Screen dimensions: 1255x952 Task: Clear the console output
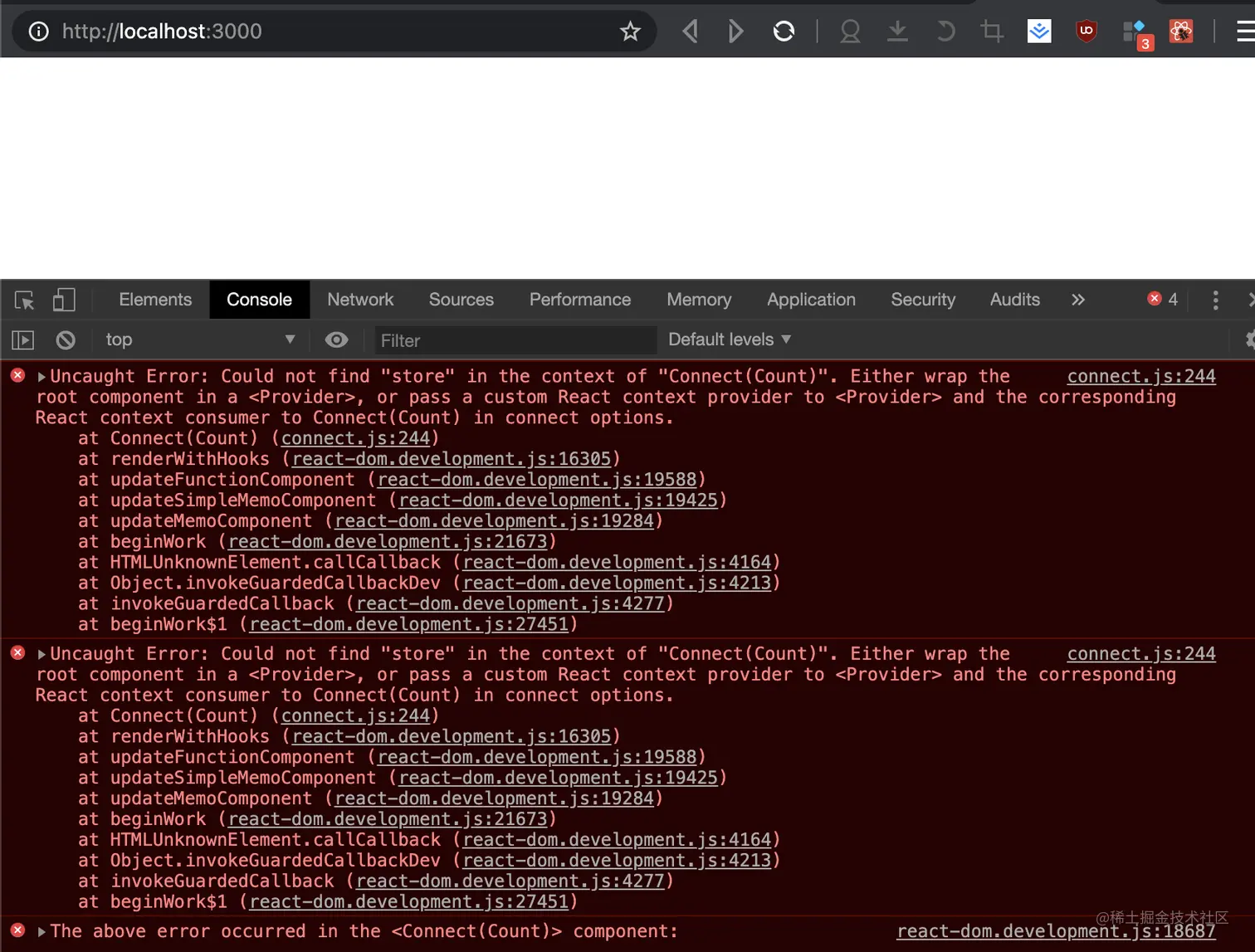pos(66,340)
